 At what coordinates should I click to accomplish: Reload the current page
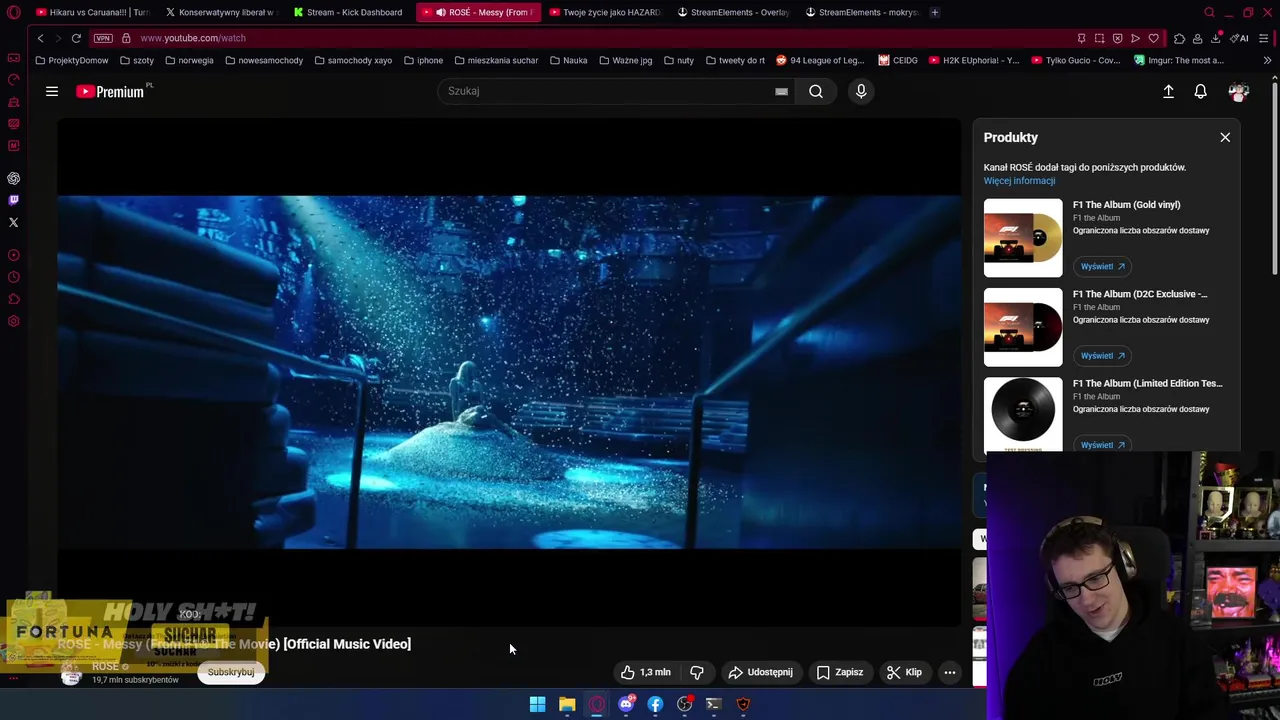click(76, 38)
